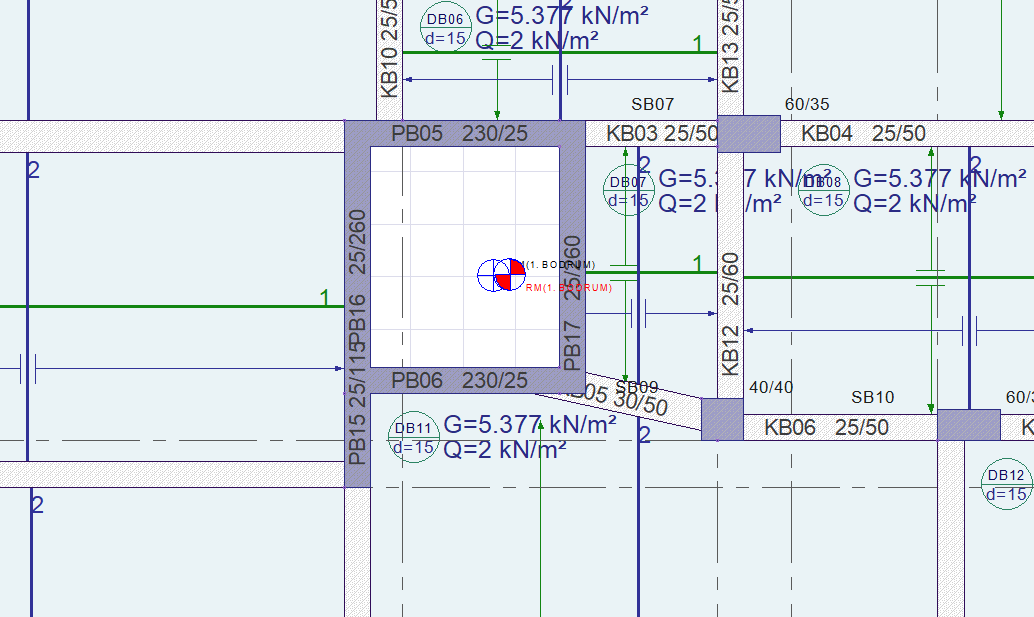This screenshot has width=1034, height=617.
Task: Select shear wall PB05 230/25 label
Action: (460, 133)
